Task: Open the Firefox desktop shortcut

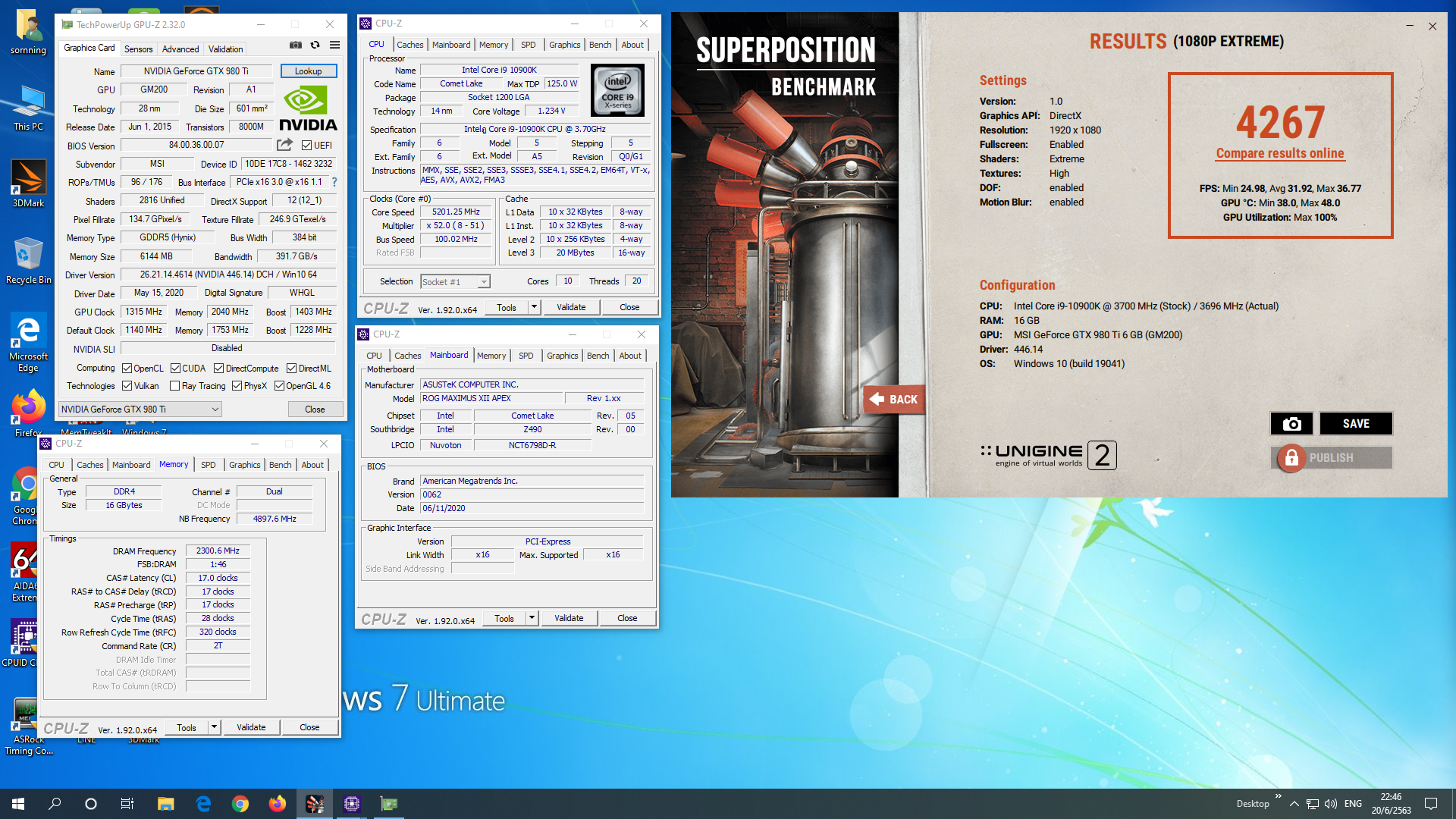Action: pyautogui.click(x=28, y=413)
